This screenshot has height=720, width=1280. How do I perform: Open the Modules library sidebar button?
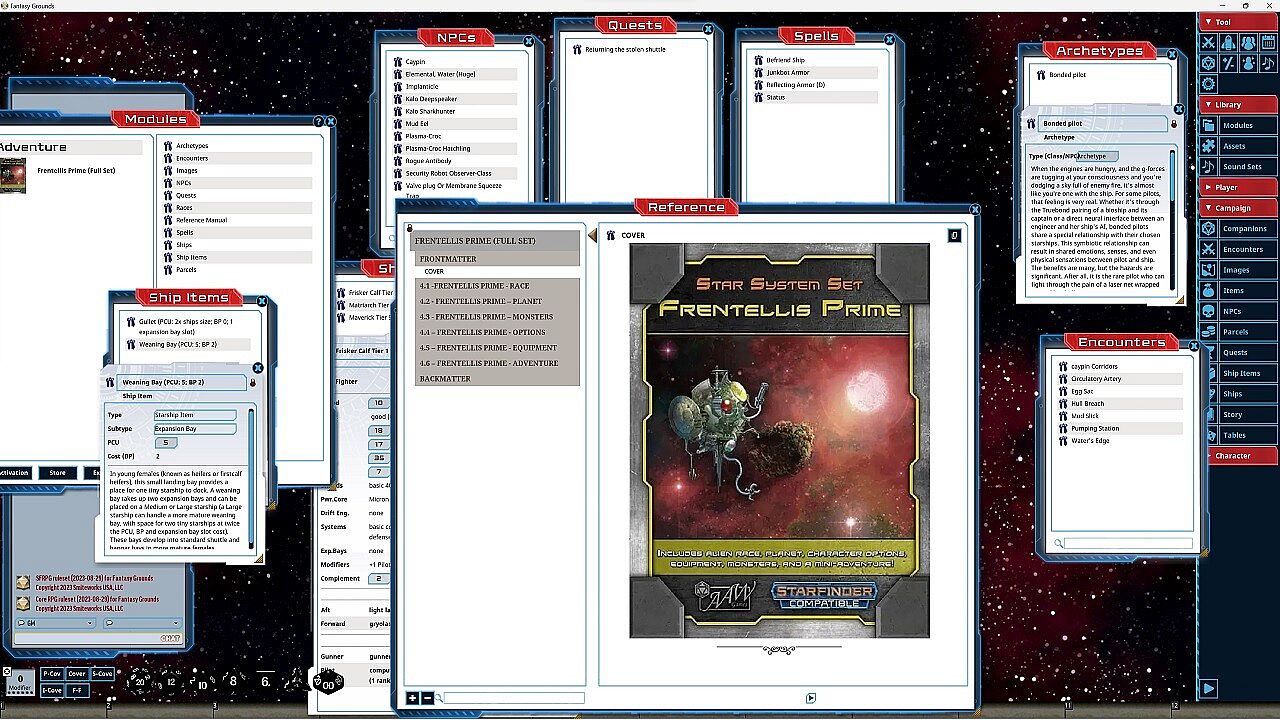coord(1238,126)
